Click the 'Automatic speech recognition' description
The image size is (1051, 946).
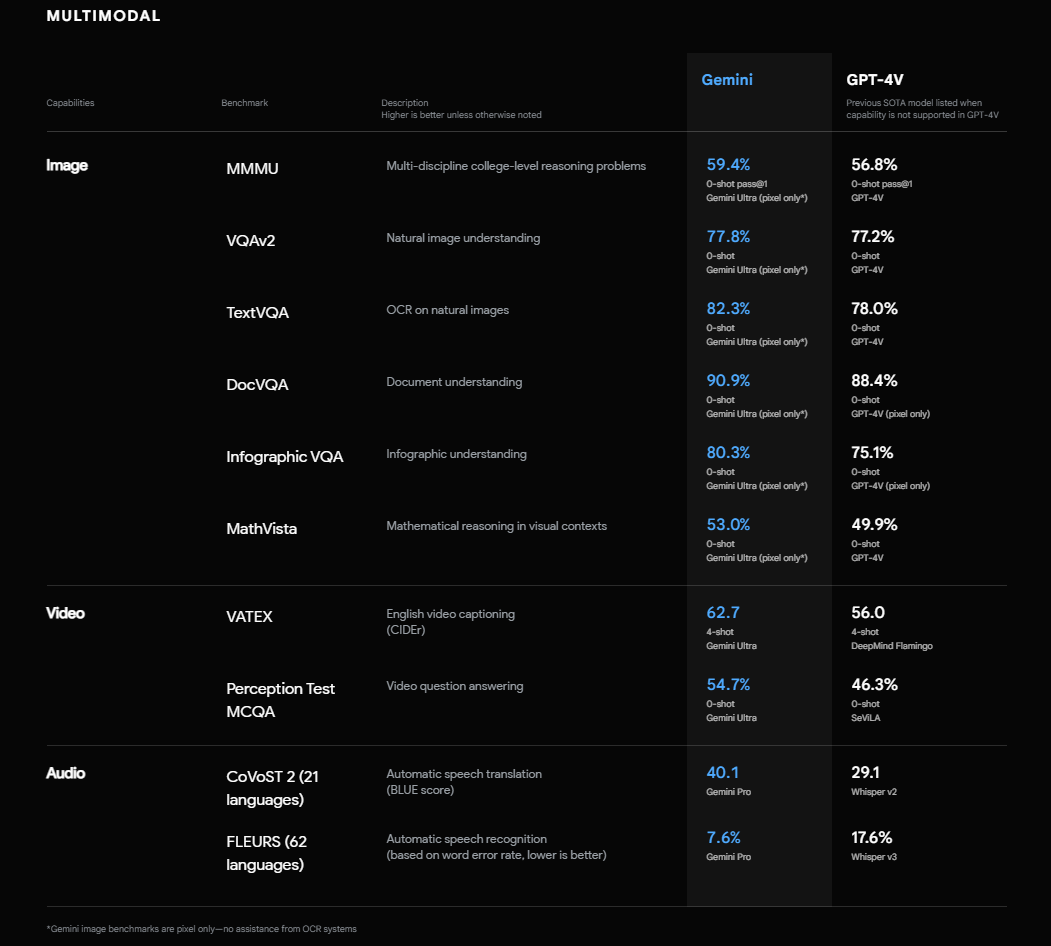[x=467, y=839]
